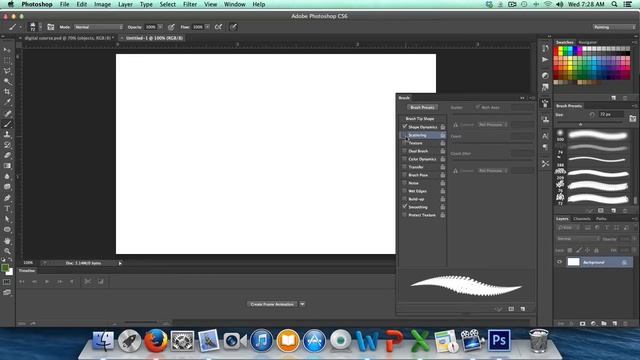Hide the Background layer
640x360 pixels.
click(x=560, y=262)
